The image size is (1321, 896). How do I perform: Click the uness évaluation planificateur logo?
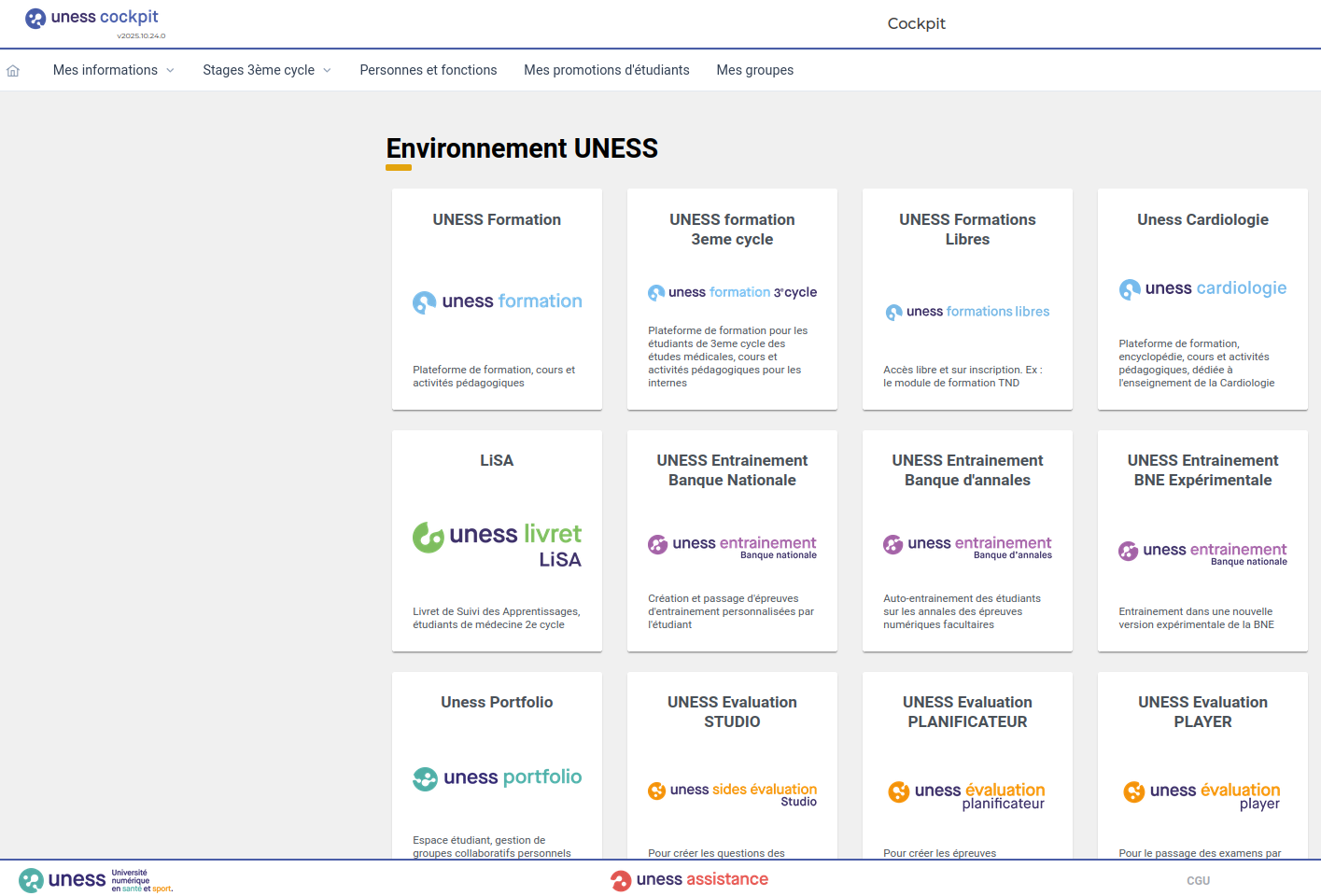967,794
